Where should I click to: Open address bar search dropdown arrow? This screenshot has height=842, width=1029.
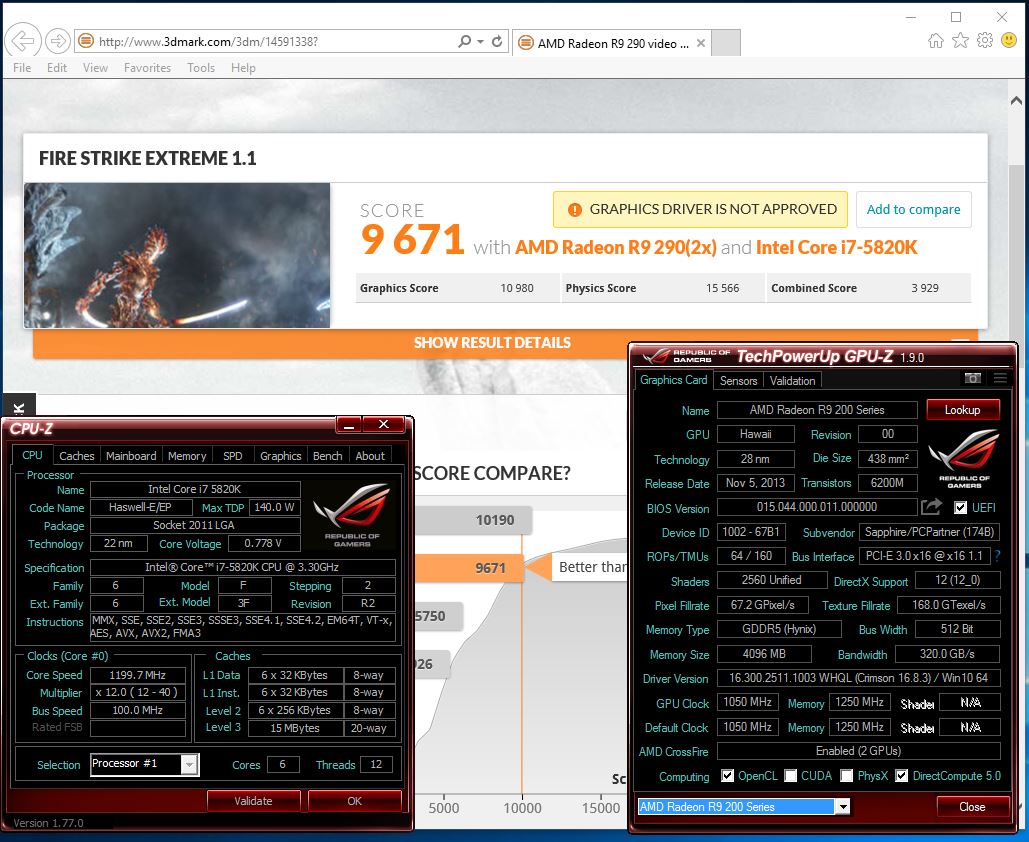pos(480,41)
